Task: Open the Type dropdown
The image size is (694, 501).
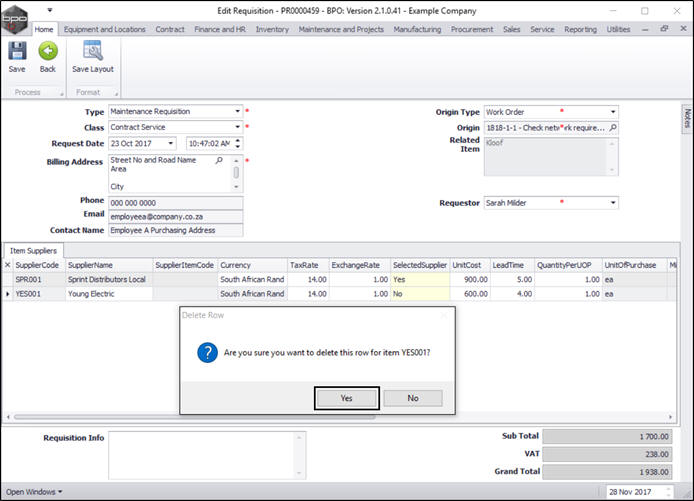Action: click(238, 112)
